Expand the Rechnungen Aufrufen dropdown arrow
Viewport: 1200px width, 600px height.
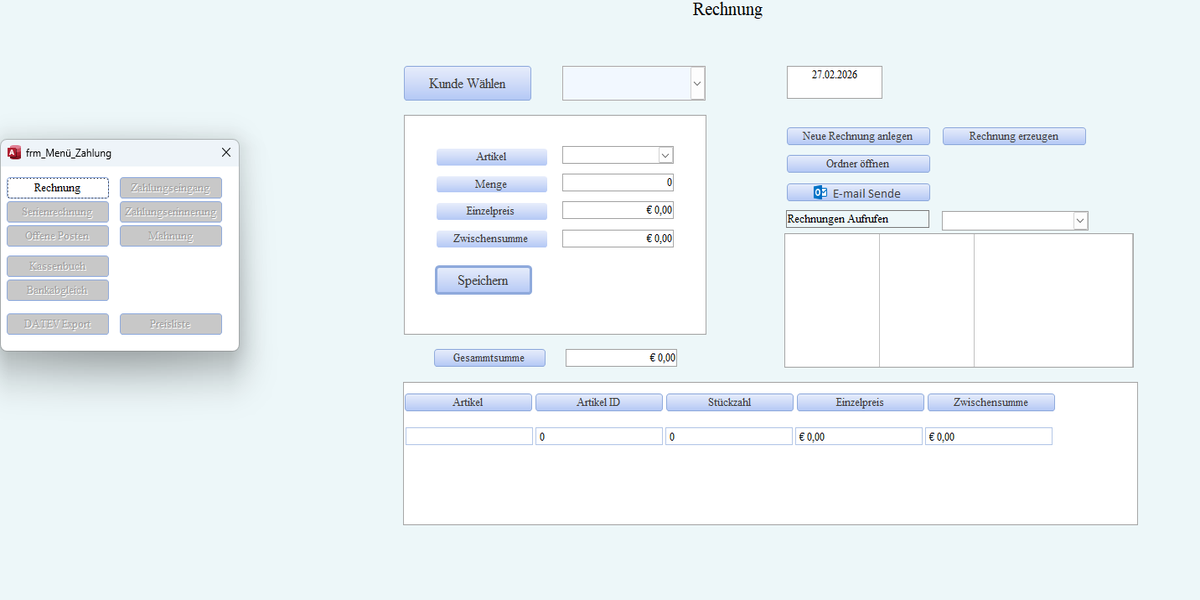tap(1080, 221)
